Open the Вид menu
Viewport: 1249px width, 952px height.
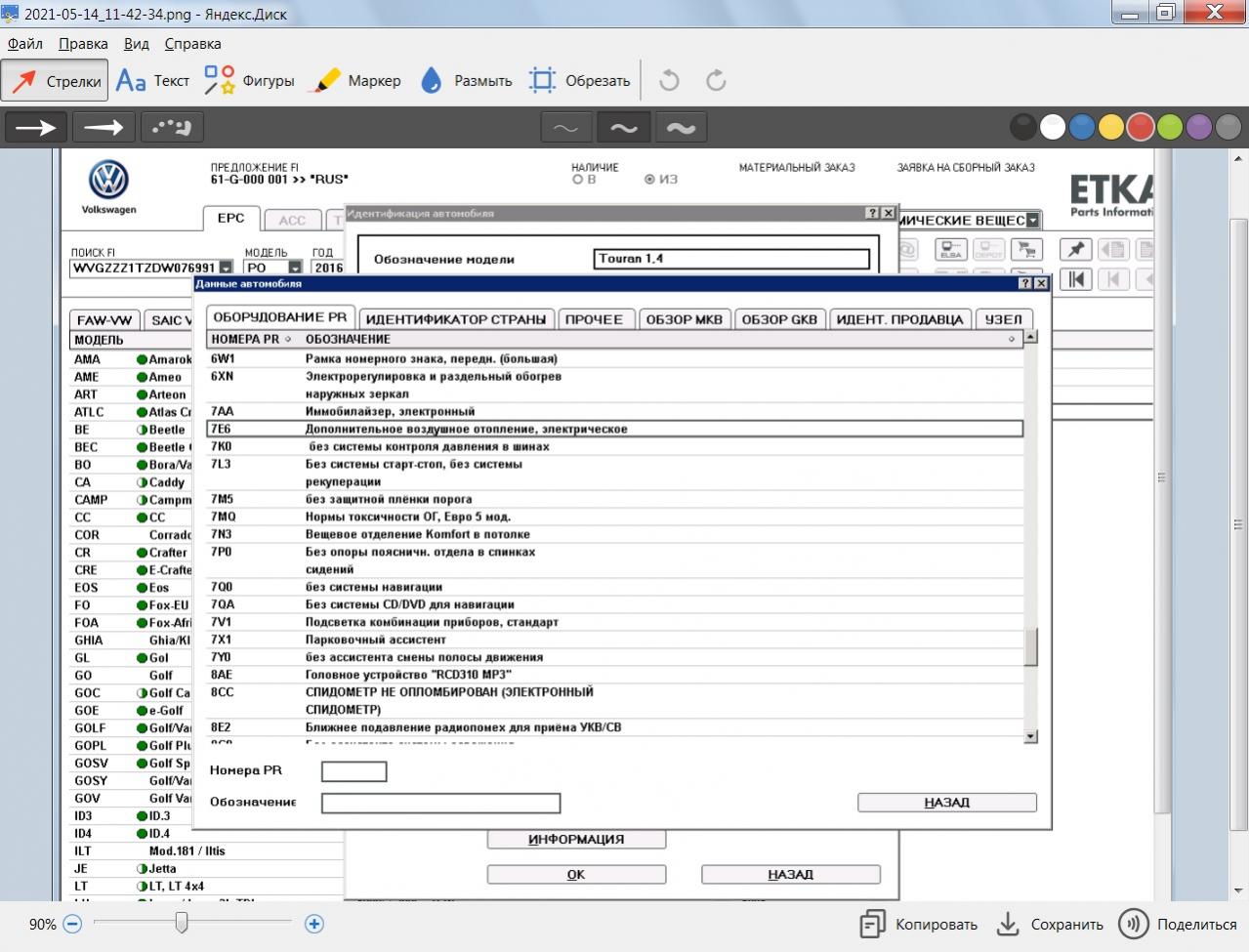137,44
